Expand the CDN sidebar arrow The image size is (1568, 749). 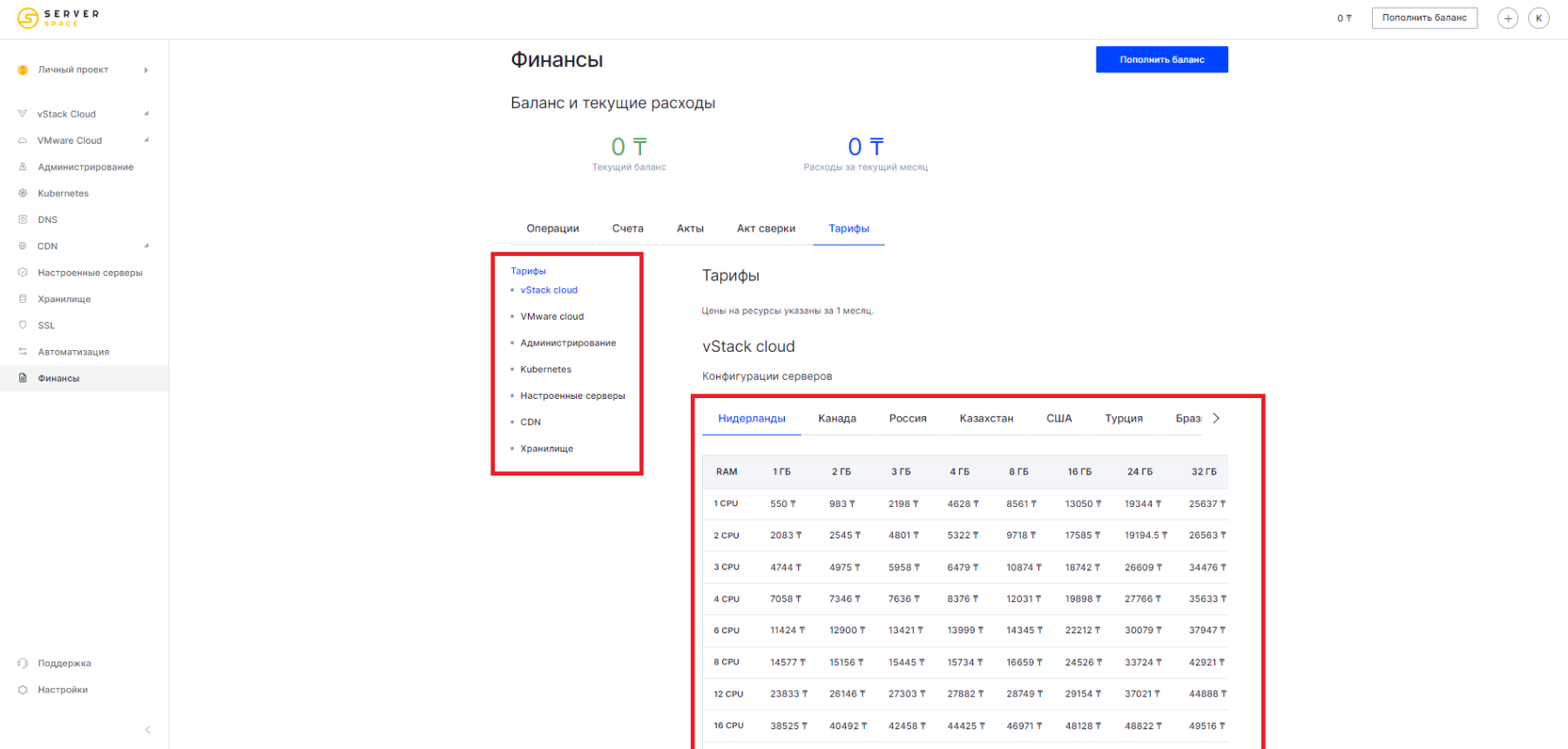click(x=146, y=246)
